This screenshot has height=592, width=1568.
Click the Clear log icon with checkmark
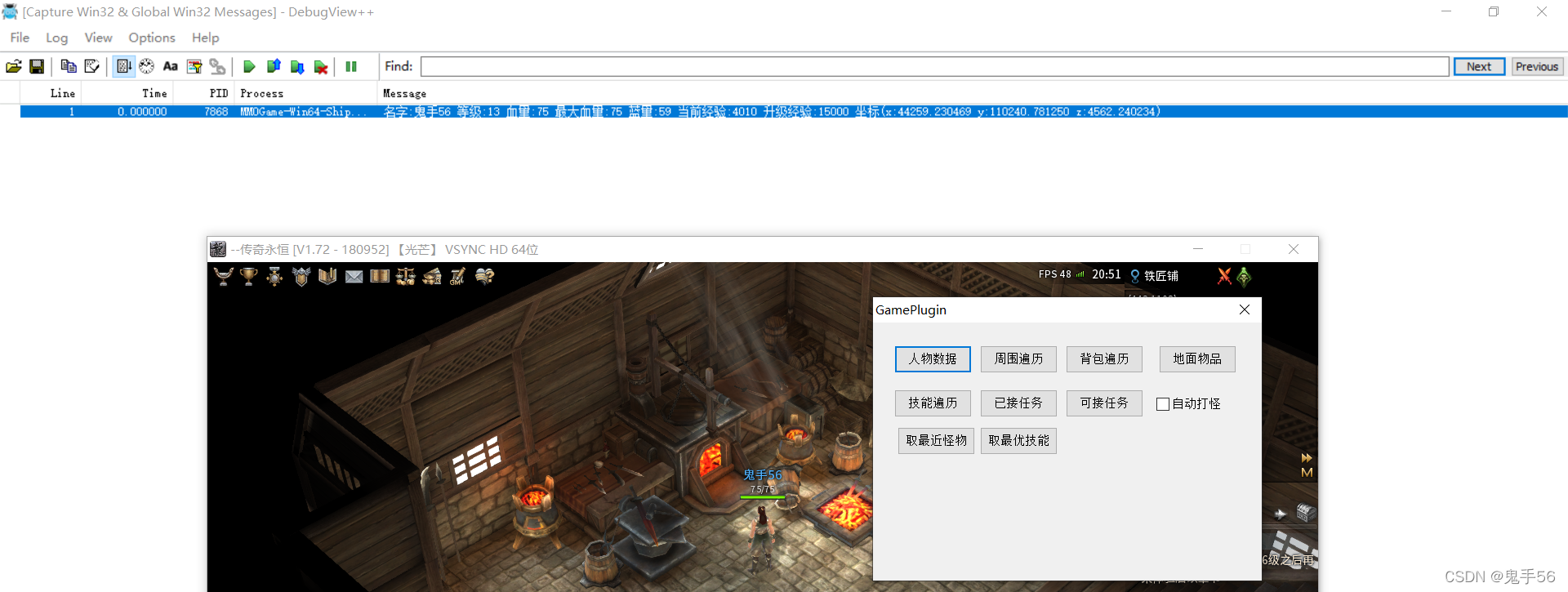92,67
